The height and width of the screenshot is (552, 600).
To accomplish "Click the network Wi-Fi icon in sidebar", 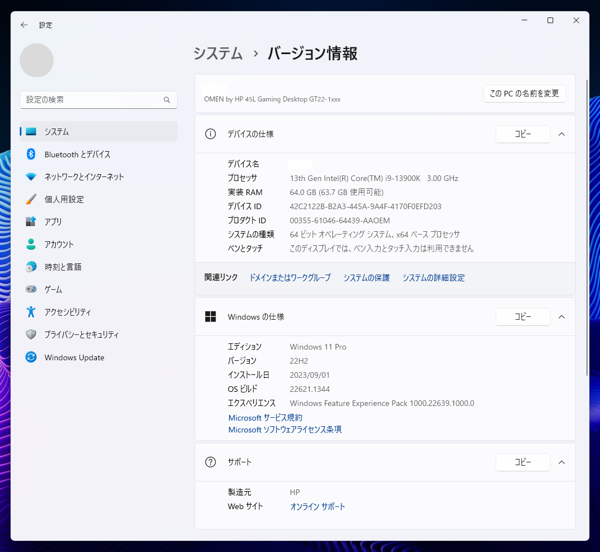I will point(31,177).
